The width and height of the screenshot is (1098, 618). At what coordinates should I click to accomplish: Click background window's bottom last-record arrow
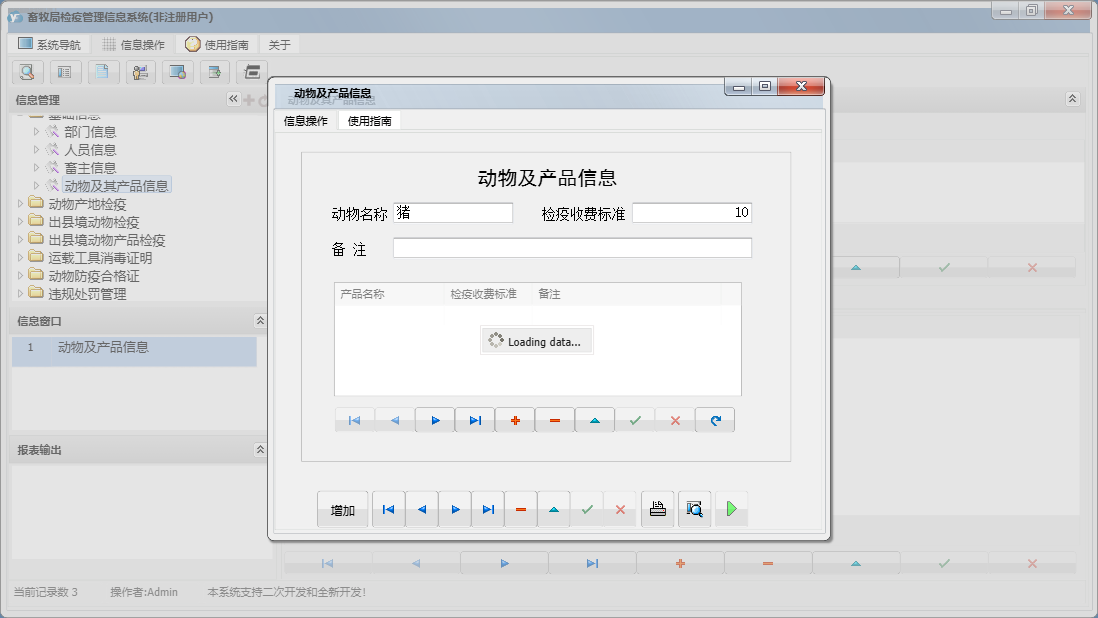pos(592,563)
